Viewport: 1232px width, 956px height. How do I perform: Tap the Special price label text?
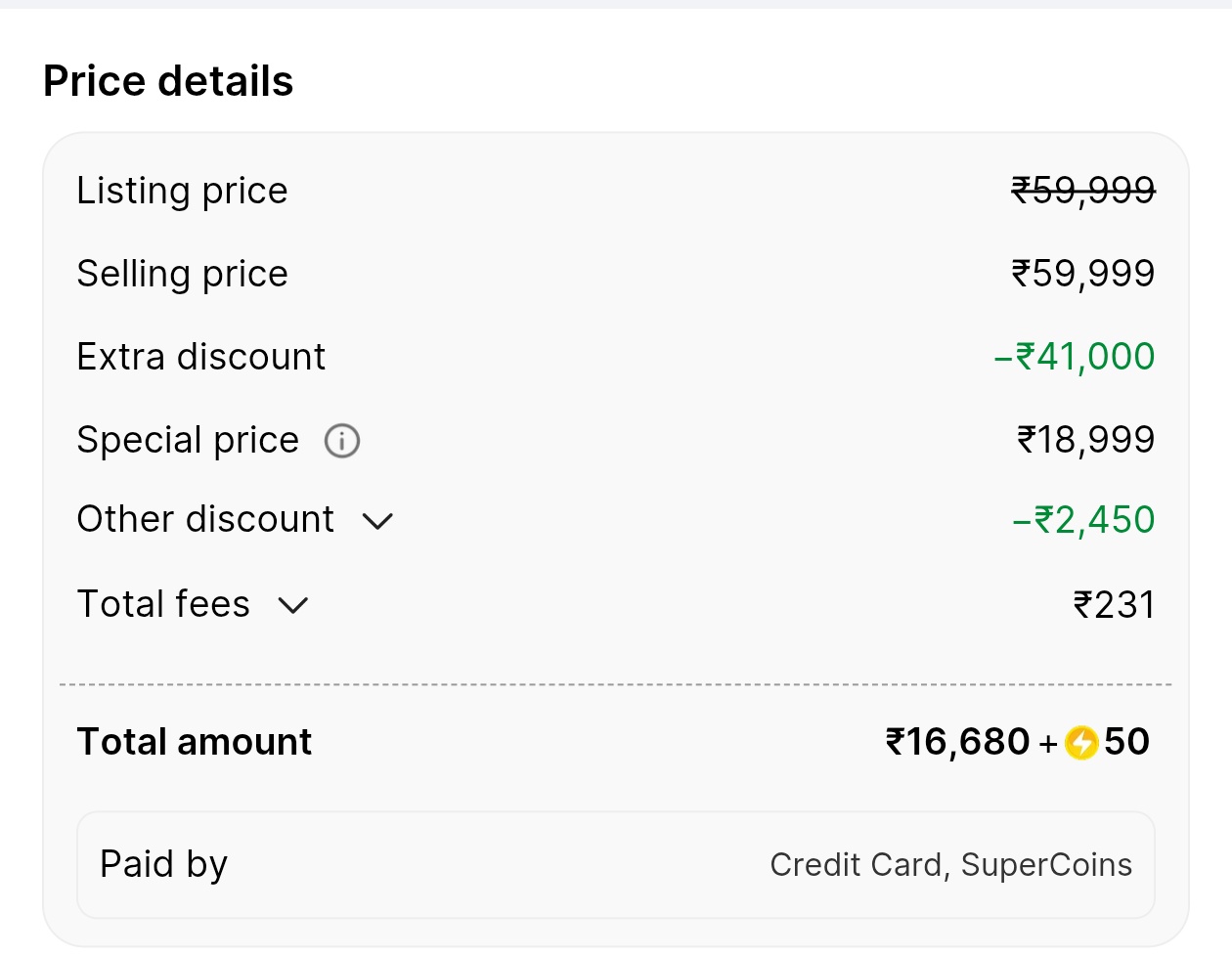(x=188, y=440)
